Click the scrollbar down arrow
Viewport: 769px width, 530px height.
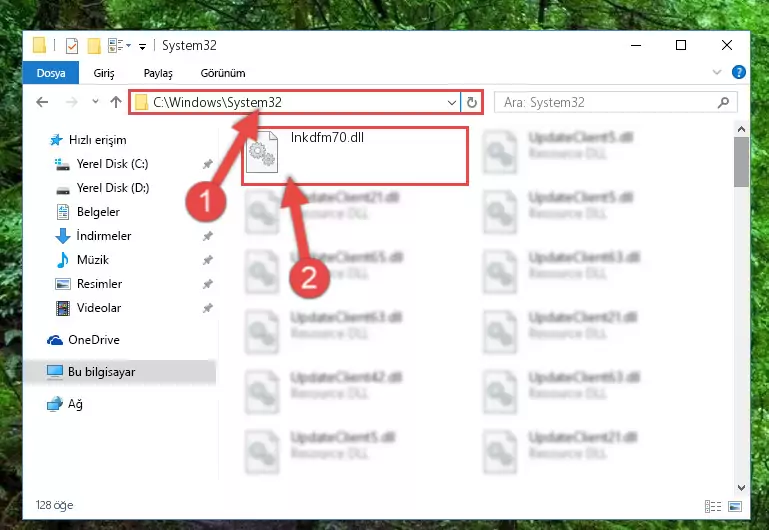coord(741,488)
